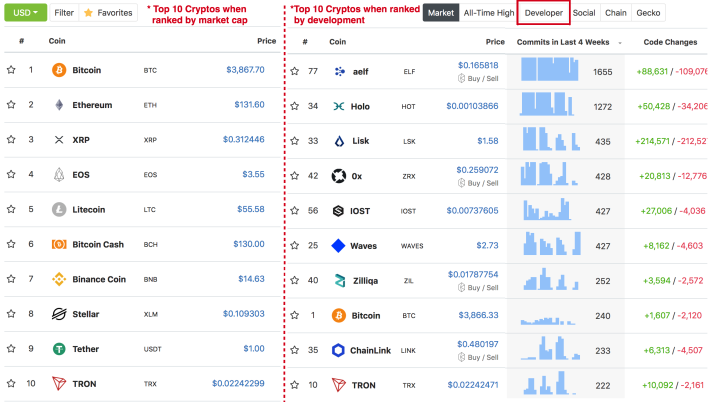
Task: Switch to the Developer tab
Action: point(543,13)
